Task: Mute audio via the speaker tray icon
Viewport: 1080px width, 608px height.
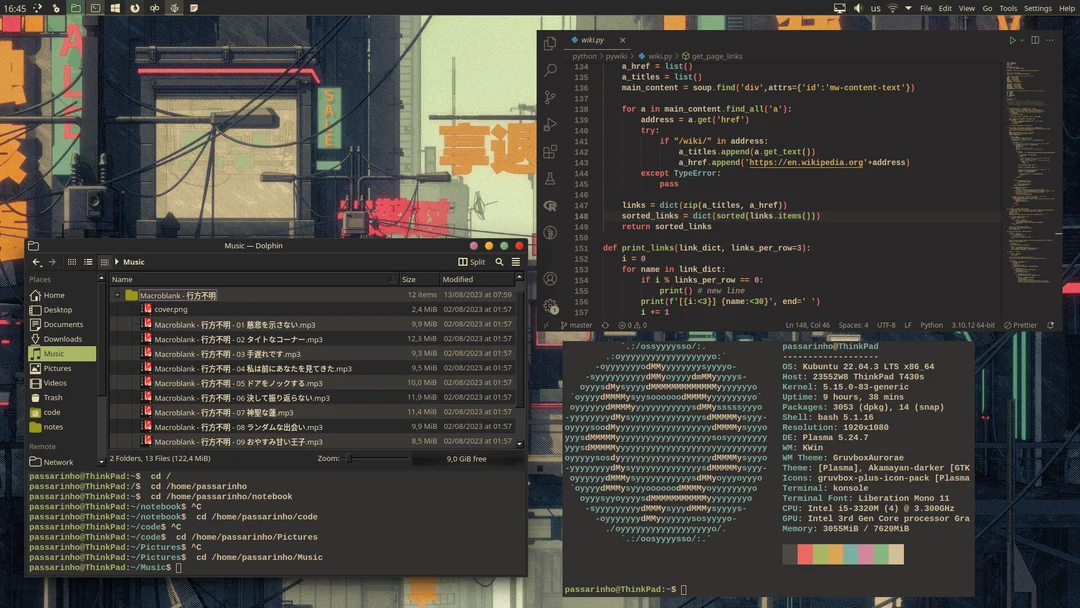Action: 858,8
